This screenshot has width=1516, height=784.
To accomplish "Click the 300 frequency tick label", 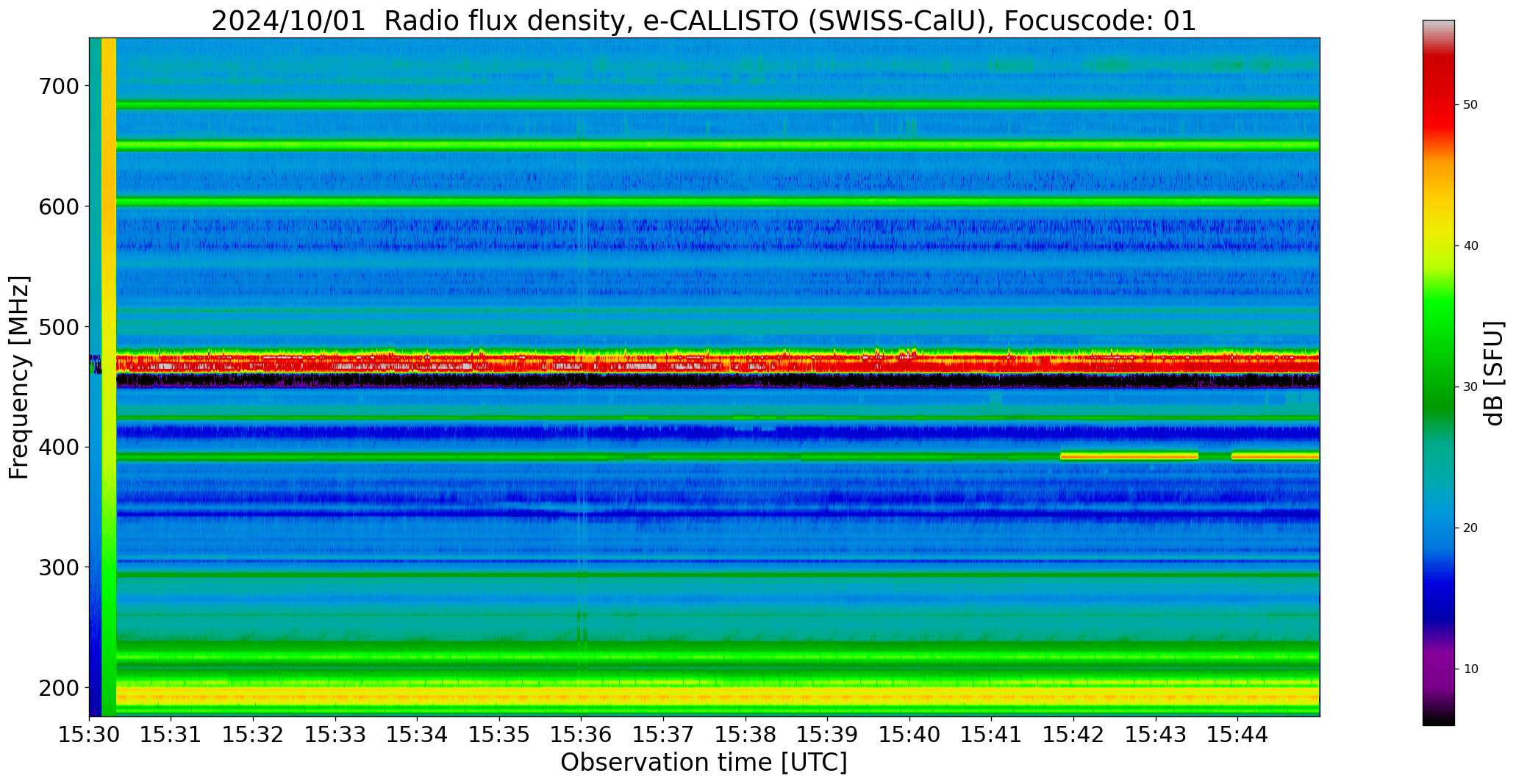I will tap(57, 567).
